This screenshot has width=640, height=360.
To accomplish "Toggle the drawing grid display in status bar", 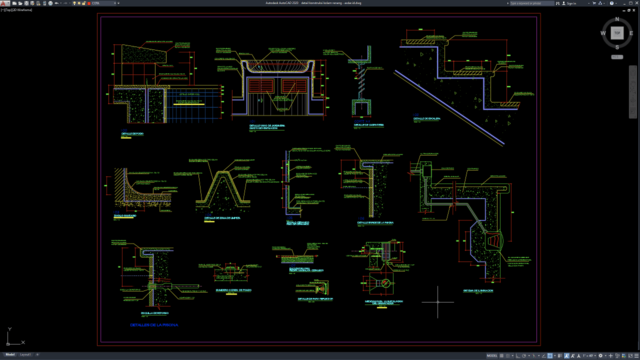I will [502, 356].
